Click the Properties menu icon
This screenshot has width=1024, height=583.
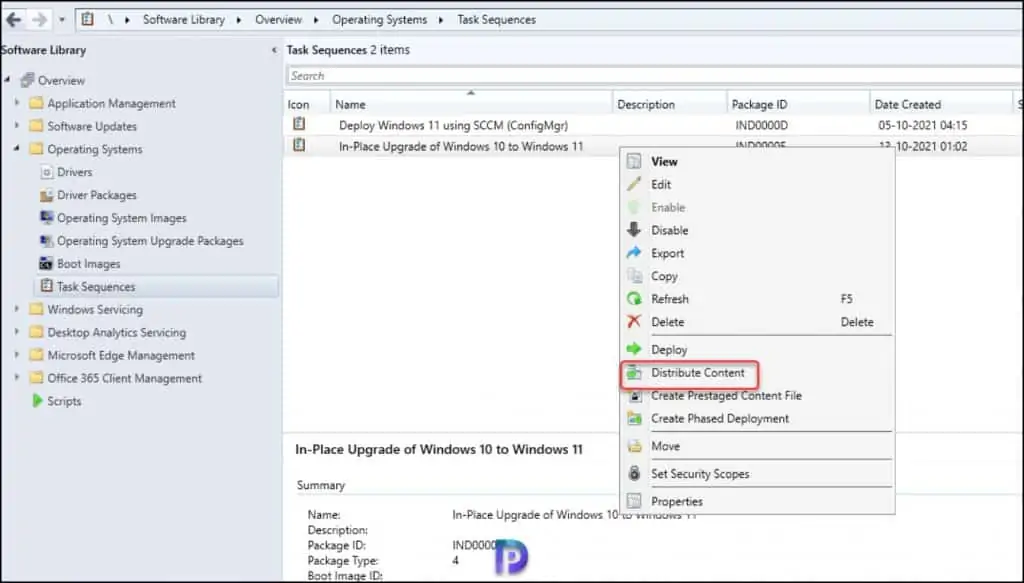634,501
